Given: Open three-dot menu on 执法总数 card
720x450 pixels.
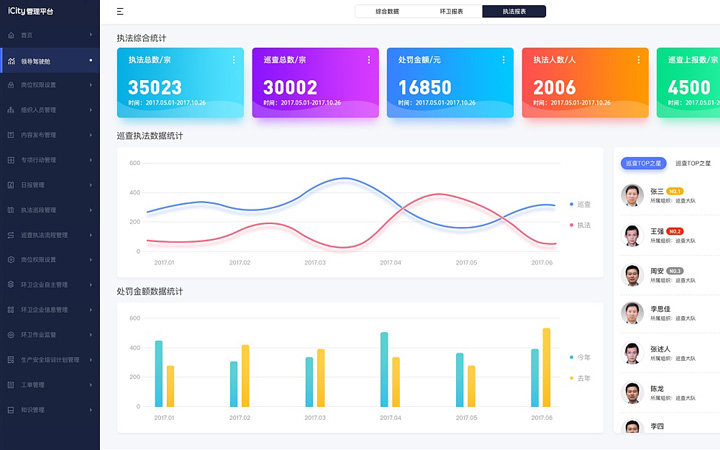Looking at the screenshot, I should (x=234, y=60).
